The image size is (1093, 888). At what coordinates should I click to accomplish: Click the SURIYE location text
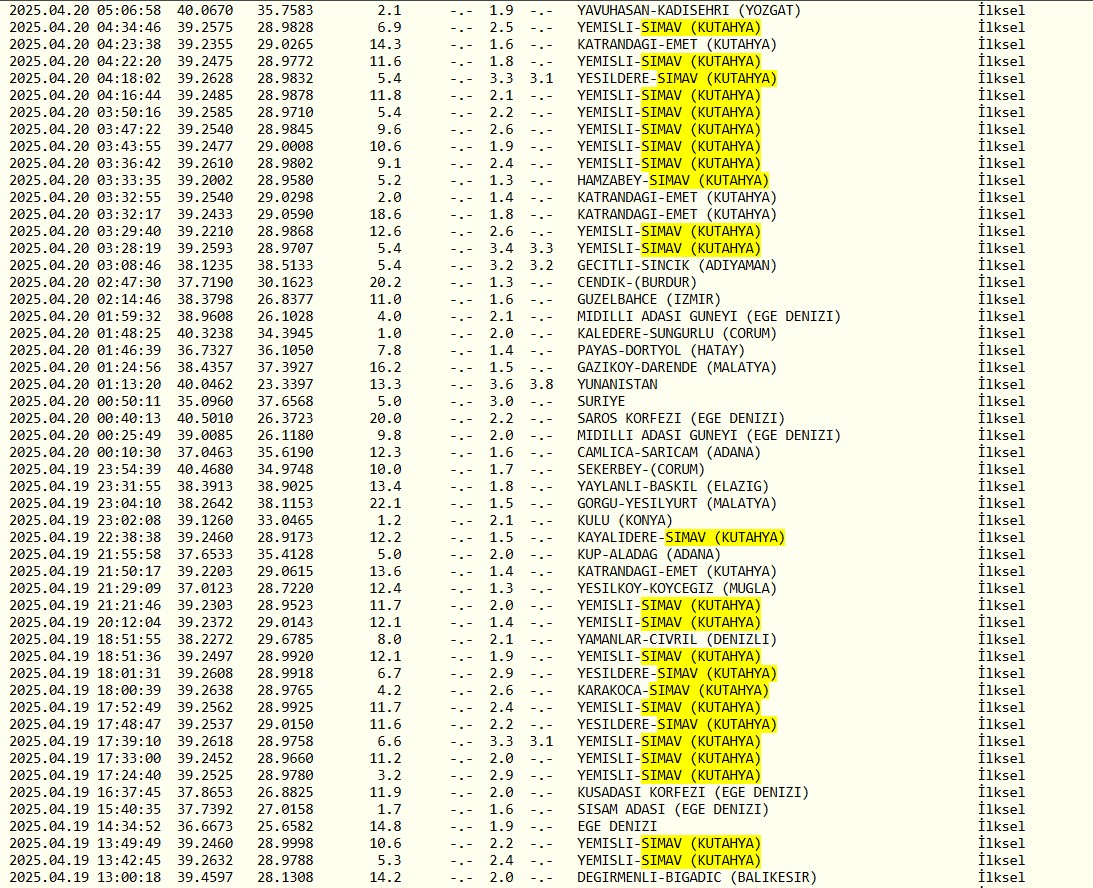602,401
